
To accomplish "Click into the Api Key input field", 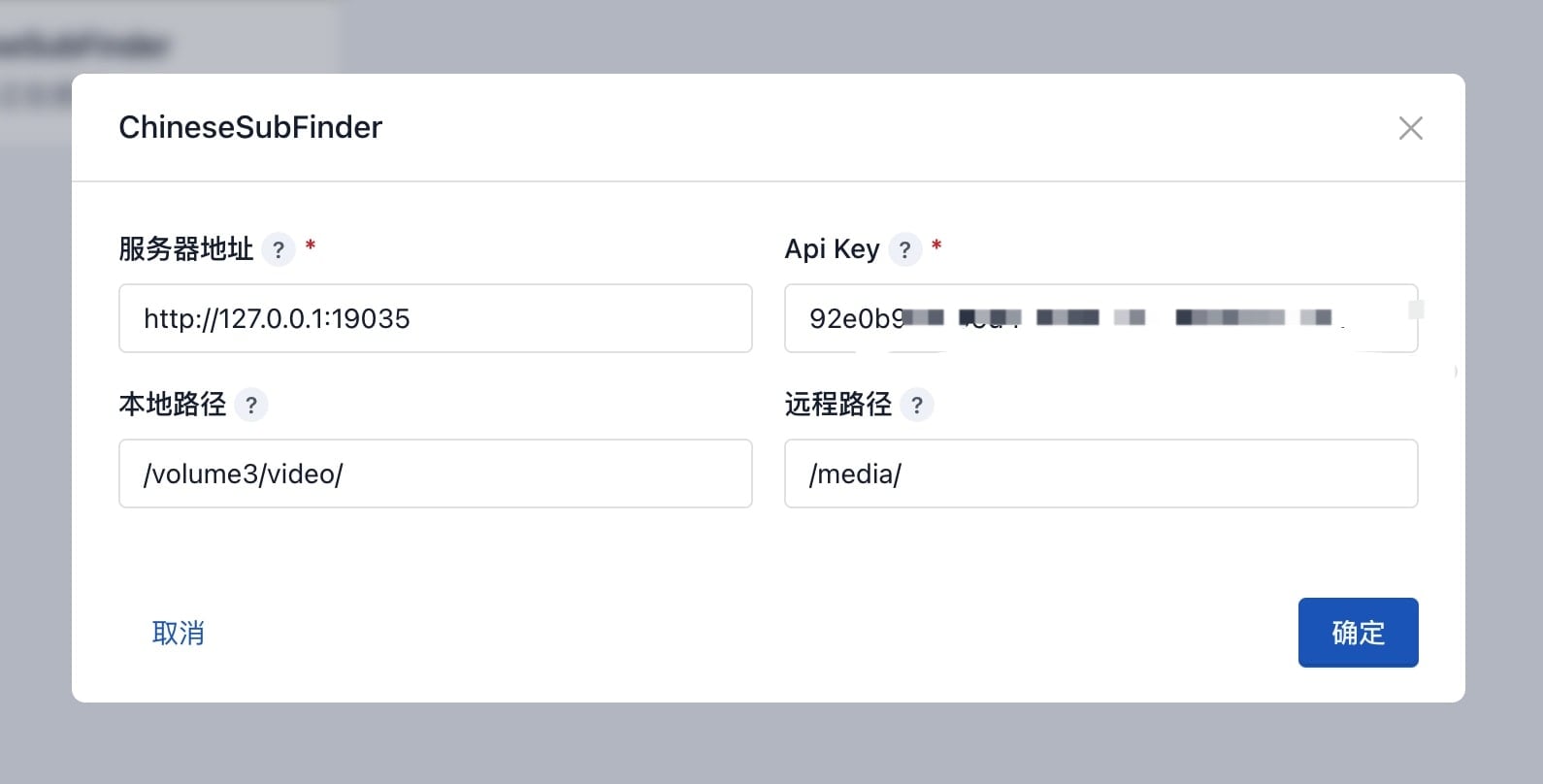I will click(1101, 318).
